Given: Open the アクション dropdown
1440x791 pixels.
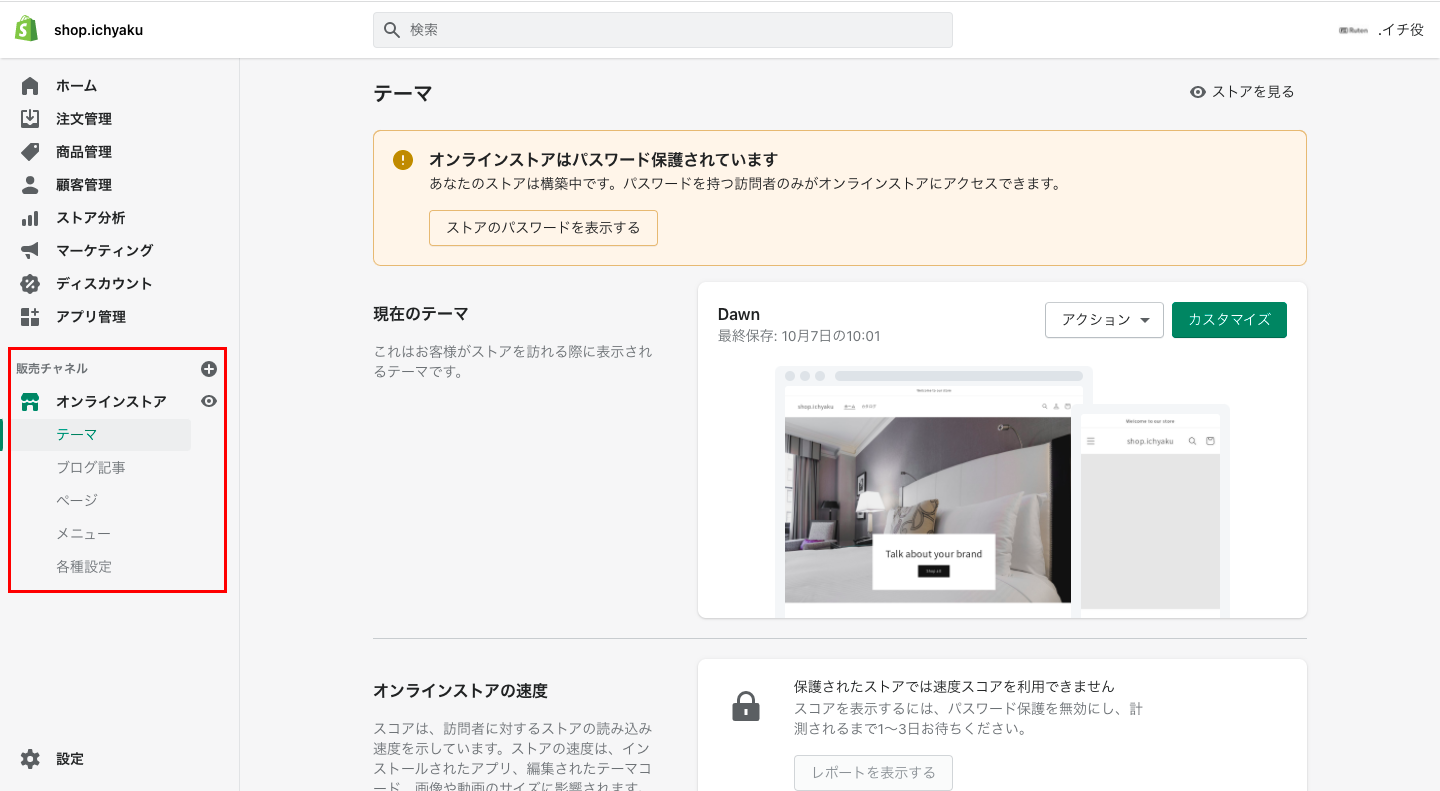Looking at the screenshot, I should (1104, 320).
